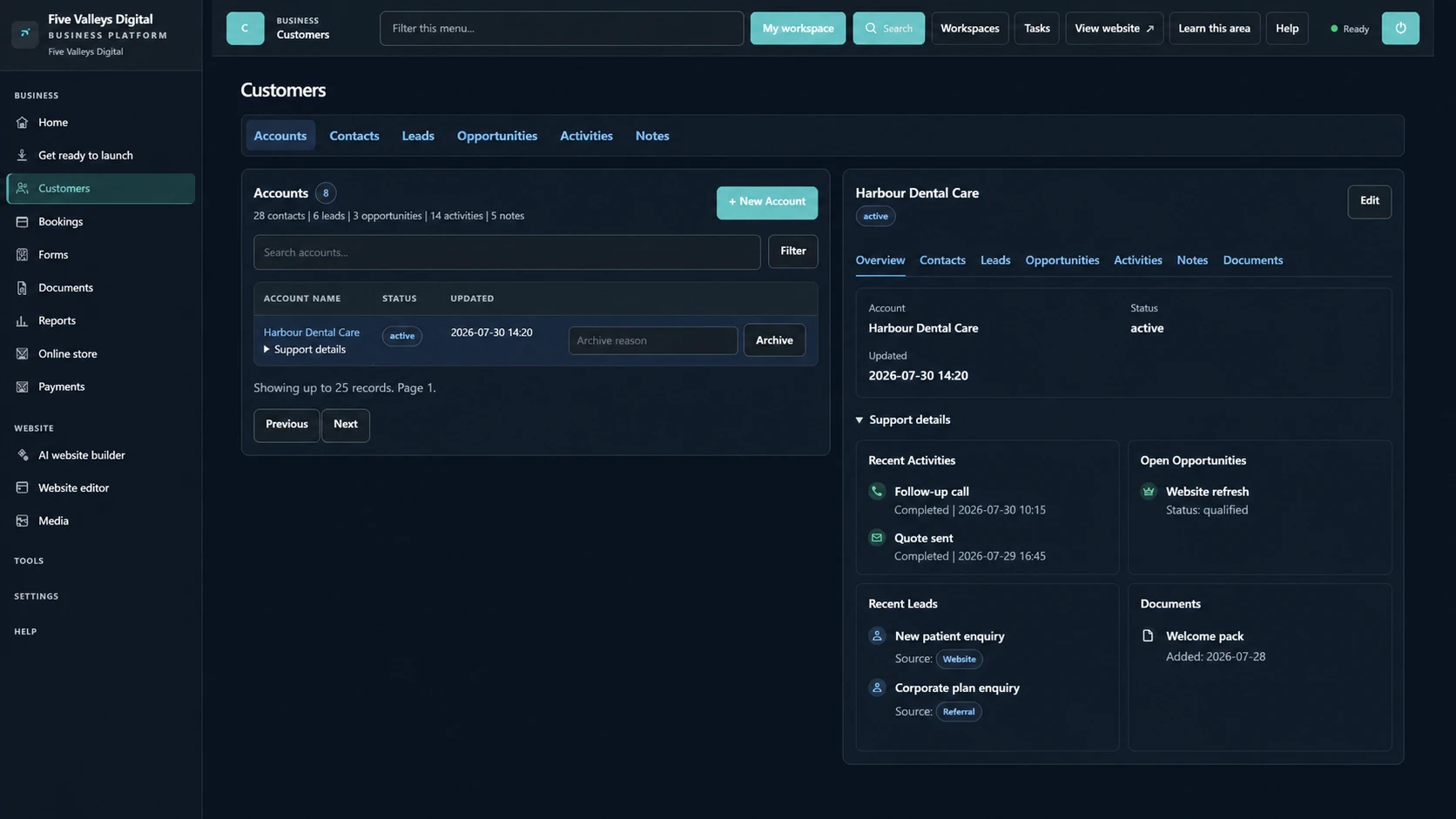Click the My workspace button
Viewport: 1456px width, 819px height.
[x=798, y=29]
